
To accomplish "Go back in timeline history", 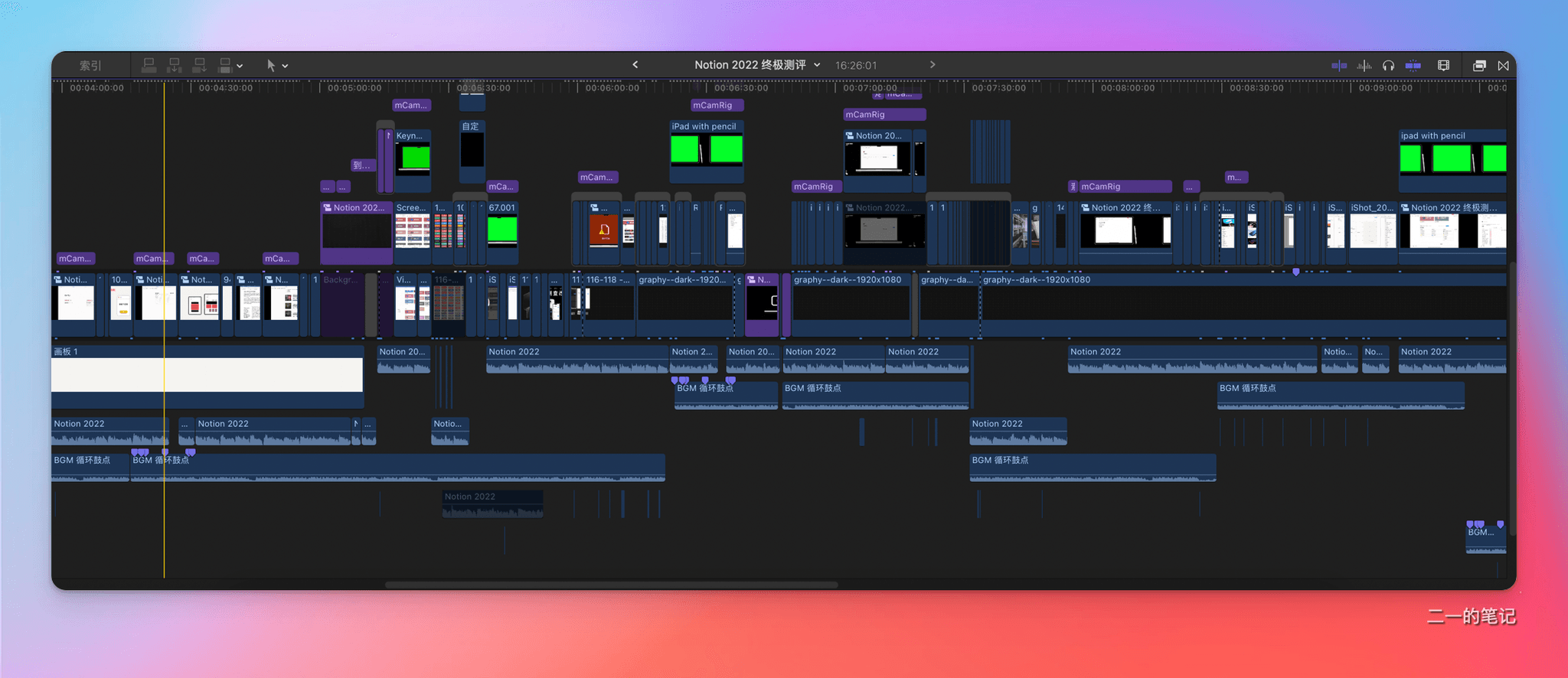I will coord(635,65).
